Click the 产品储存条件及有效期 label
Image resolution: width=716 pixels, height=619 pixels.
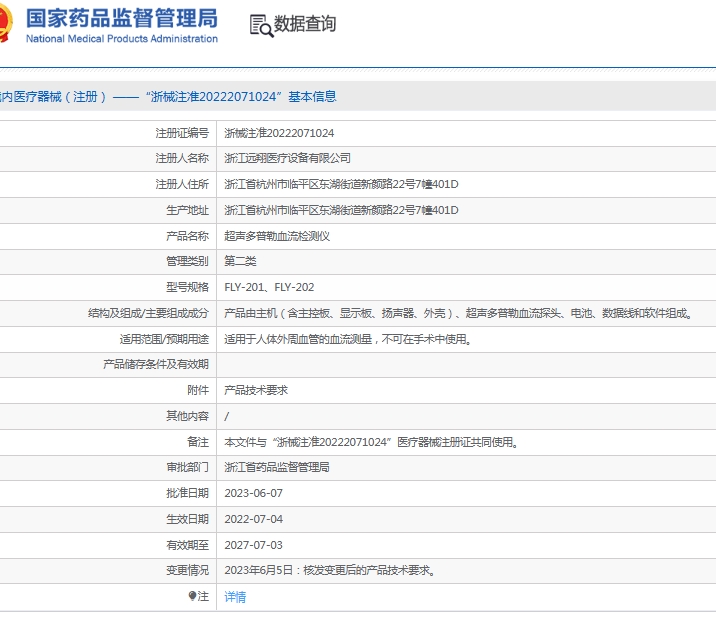[x=156, y=364]
